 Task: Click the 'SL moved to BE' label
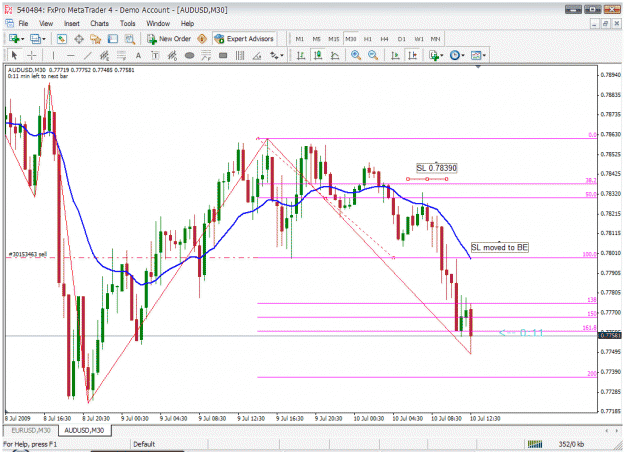[x=499, y=247]
